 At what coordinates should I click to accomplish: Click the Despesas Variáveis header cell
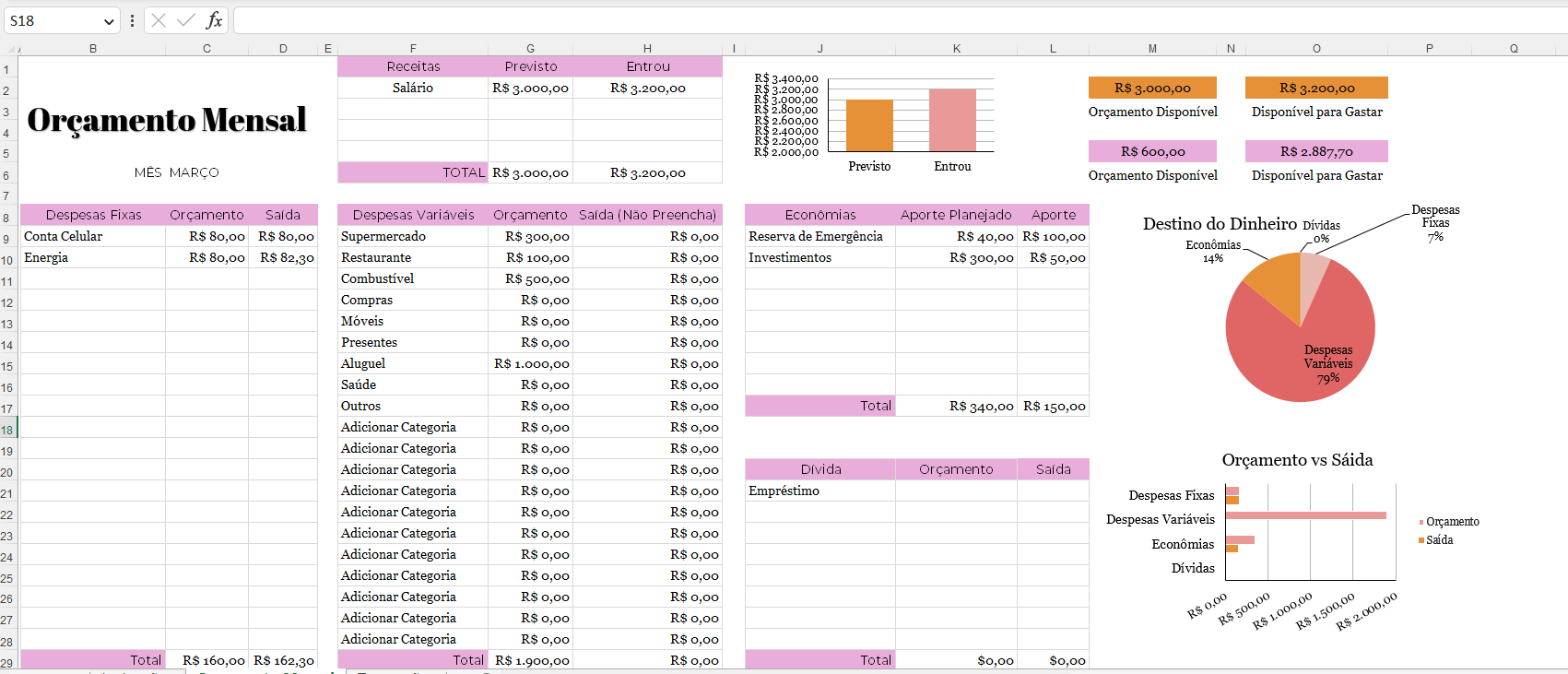(413, 215)
